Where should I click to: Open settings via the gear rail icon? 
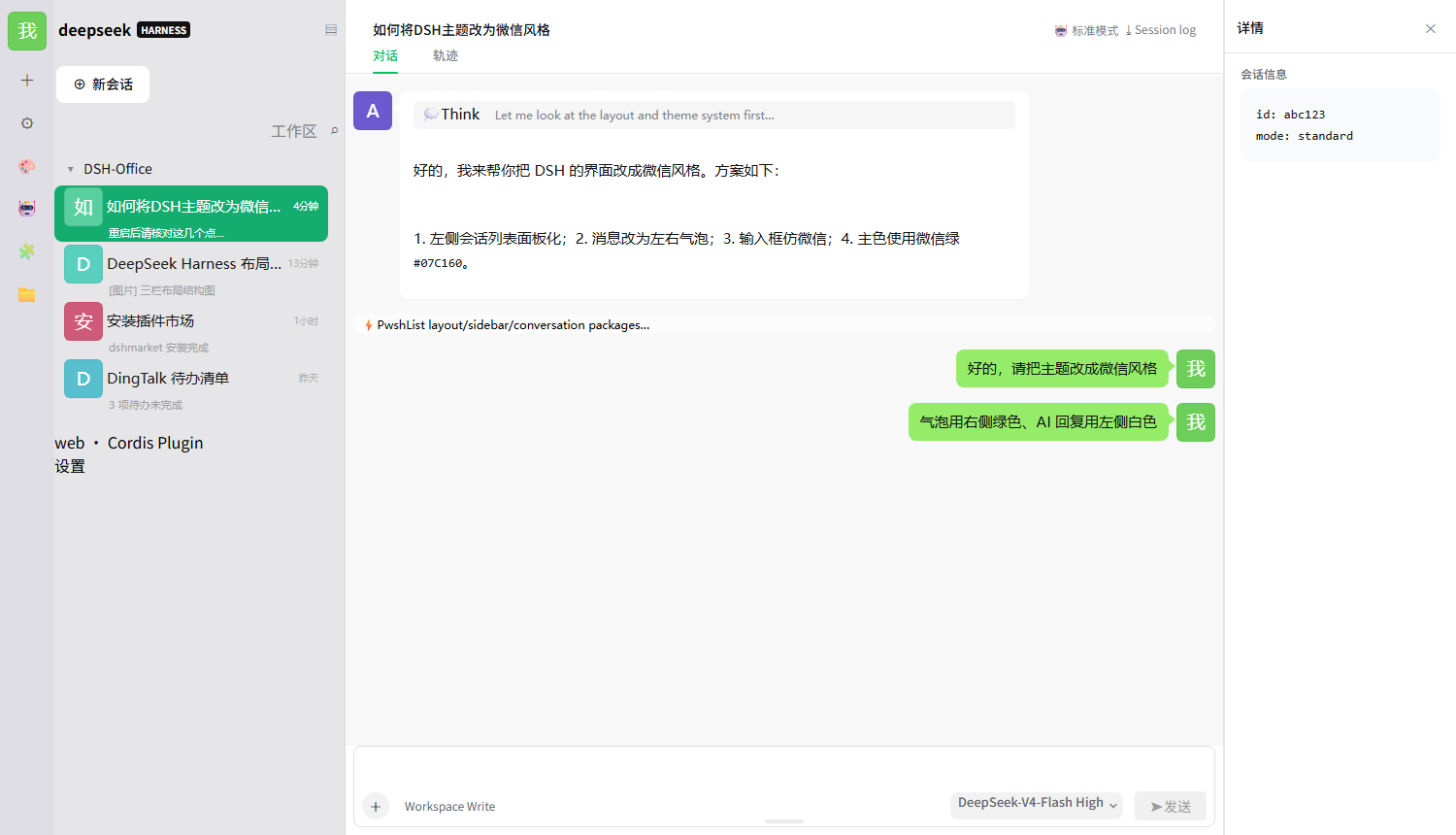(x=27, y=123)
